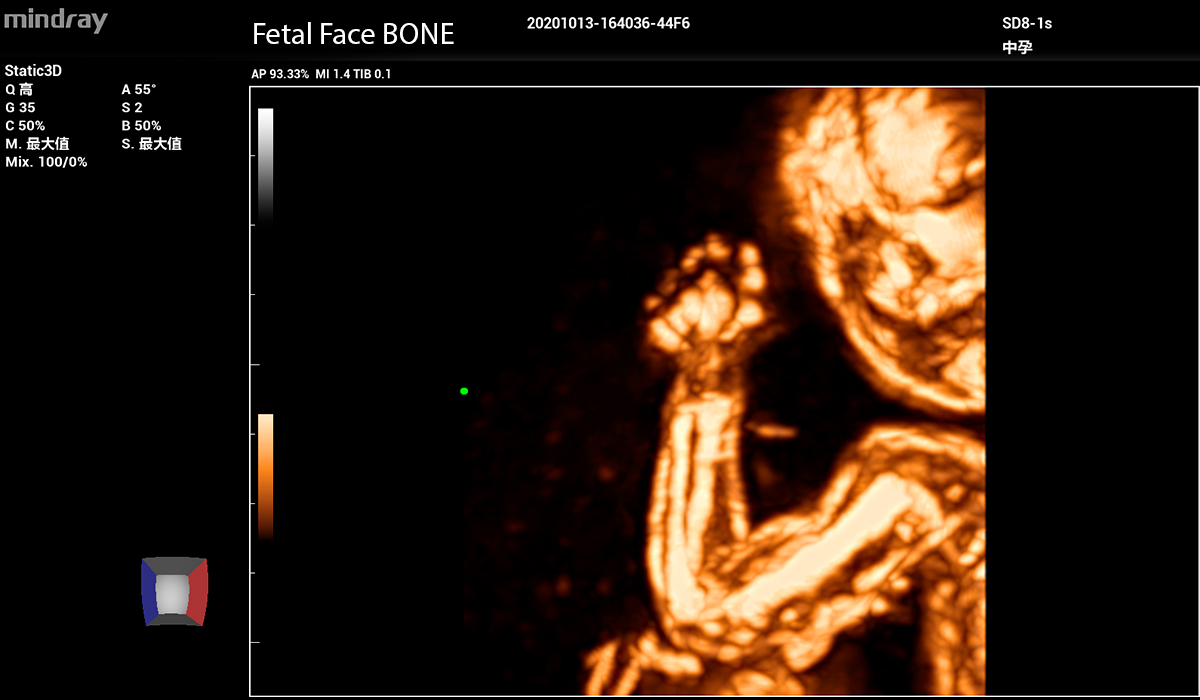The image size is (1200, 700).
Task: Select the M. 最大值 render mode
Action: (x=37, y=144)
